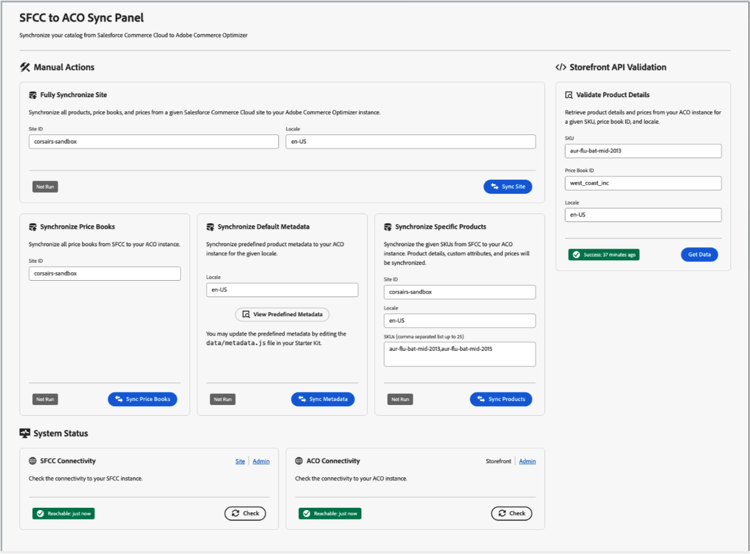Check ACO Connectivity with Check button
This screenshot has height=554, width=750.
(511, 513)
